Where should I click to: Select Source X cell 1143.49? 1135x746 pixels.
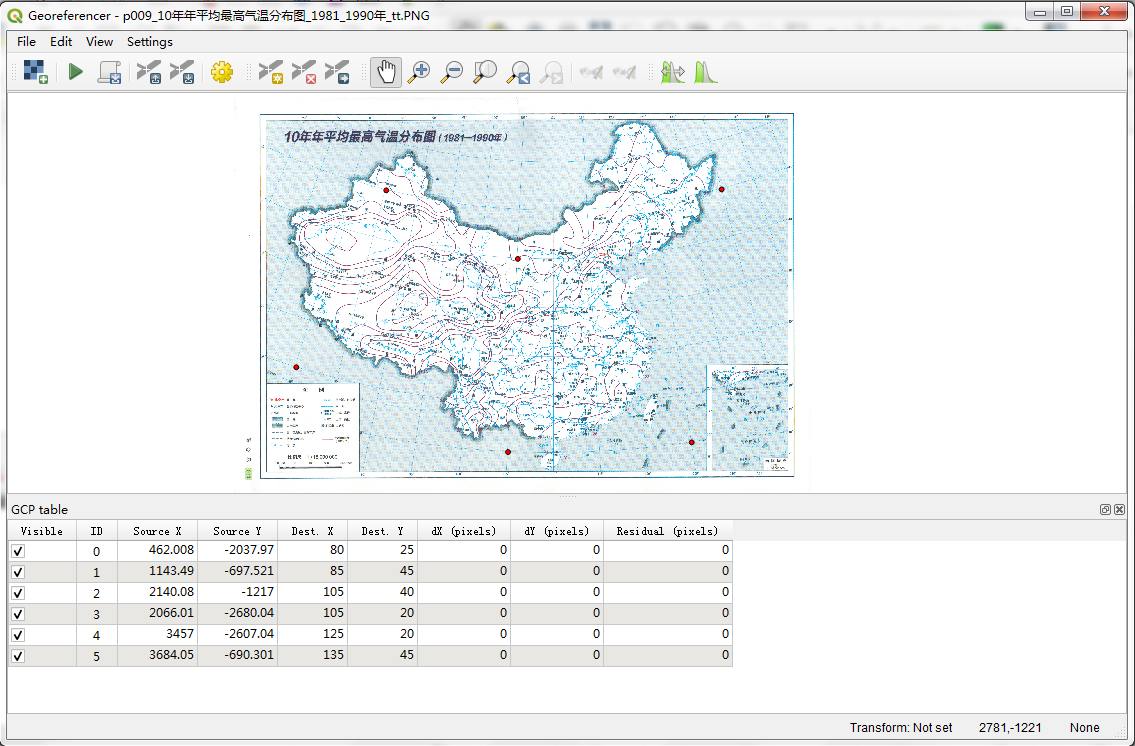tap(157, 572)
